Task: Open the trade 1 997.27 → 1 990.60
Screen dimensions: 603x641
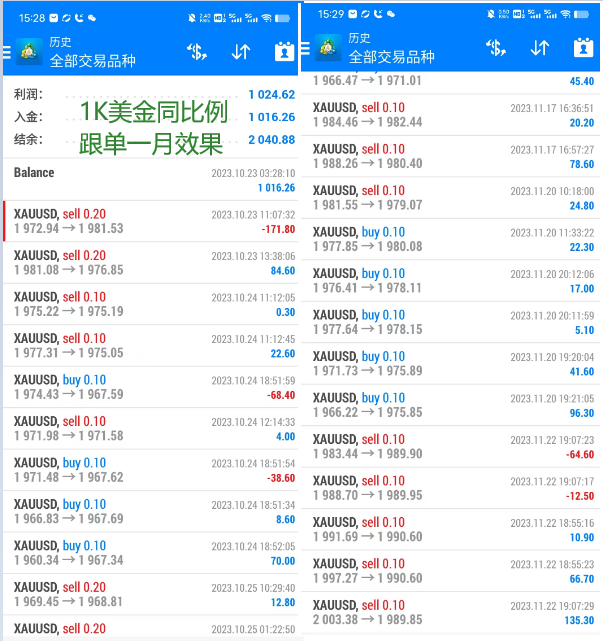Action: coord(451,571)
